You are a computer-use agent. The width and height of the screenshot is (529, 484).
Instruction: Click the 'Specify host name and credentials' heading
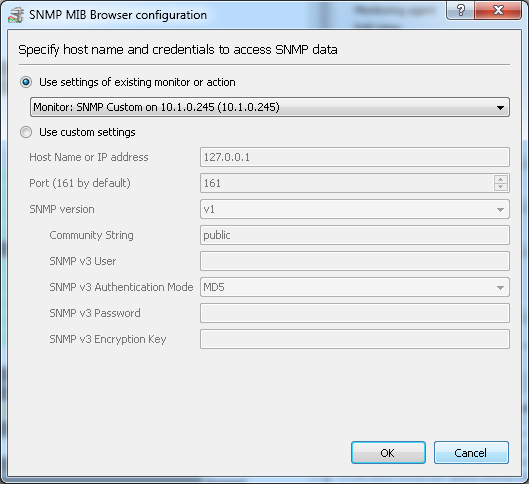pos(178,50)
